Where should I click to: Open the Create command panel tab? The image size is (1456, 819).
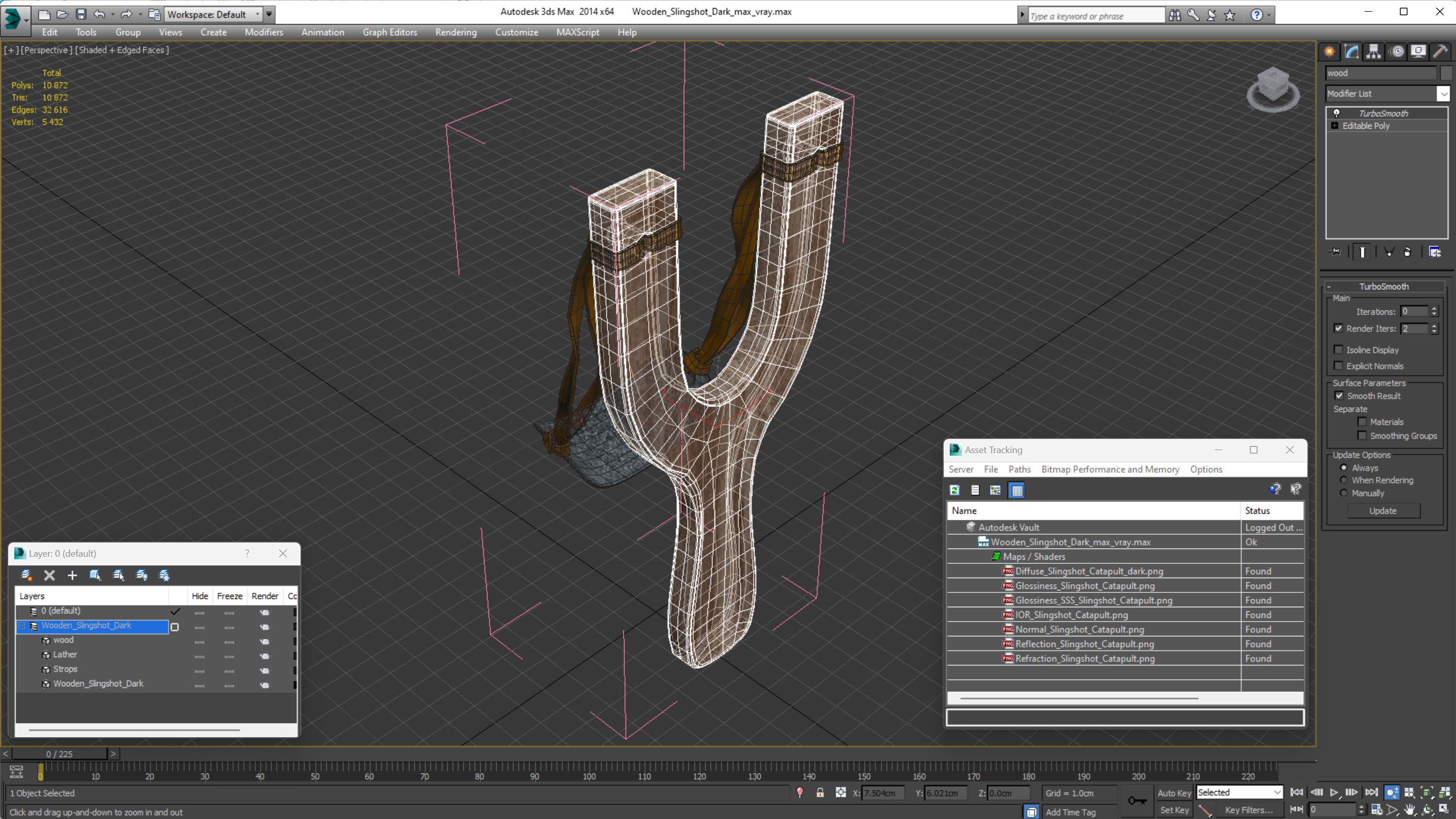click(x=1329, y=52)
